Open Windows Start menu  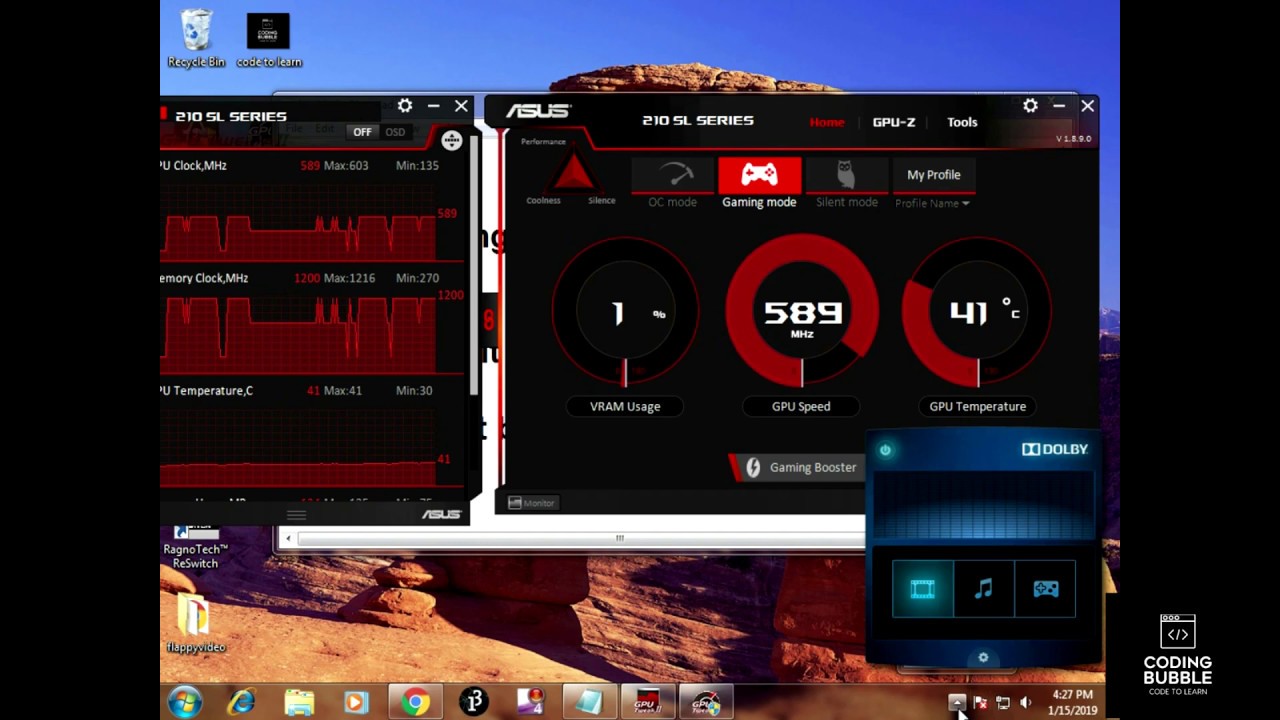point(185,702)
